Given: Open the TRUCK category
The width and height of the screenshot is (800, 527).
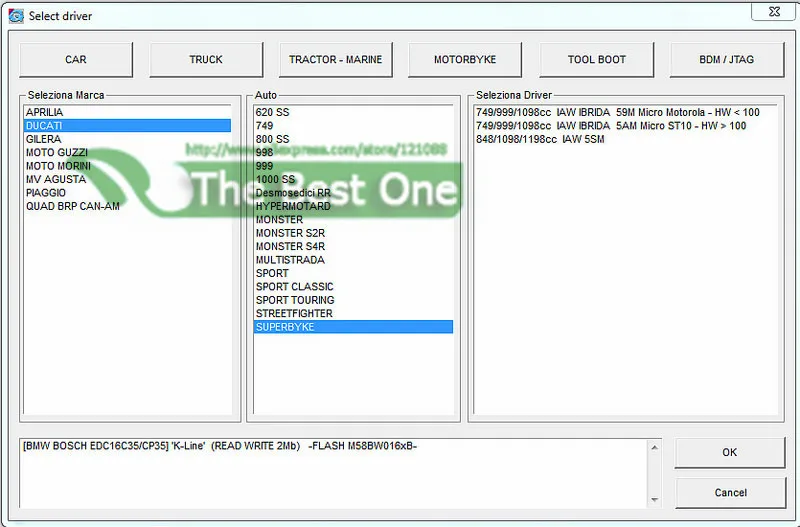Looking at the screenshot, I should tap(206, 60).
